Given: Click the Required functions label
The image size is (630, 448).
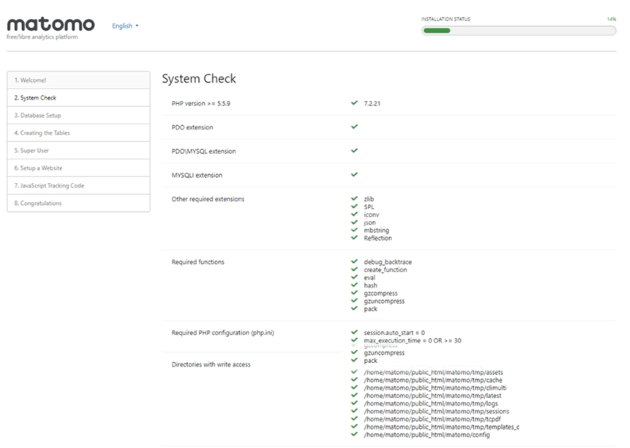Looking at the screenshot, I should coord(198,262).
